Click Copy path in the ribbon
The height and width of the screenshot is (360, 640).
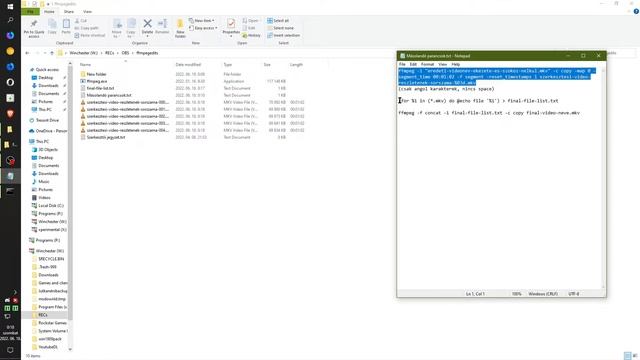coord(86,28)
